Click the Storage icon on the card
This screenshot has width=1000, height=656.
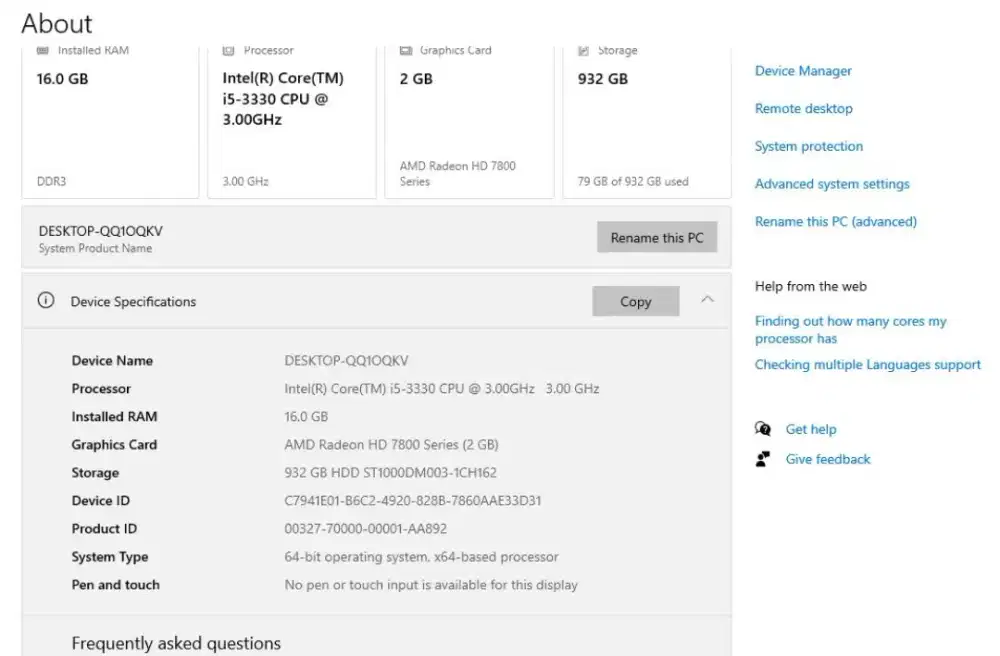(x=584, y=50)
